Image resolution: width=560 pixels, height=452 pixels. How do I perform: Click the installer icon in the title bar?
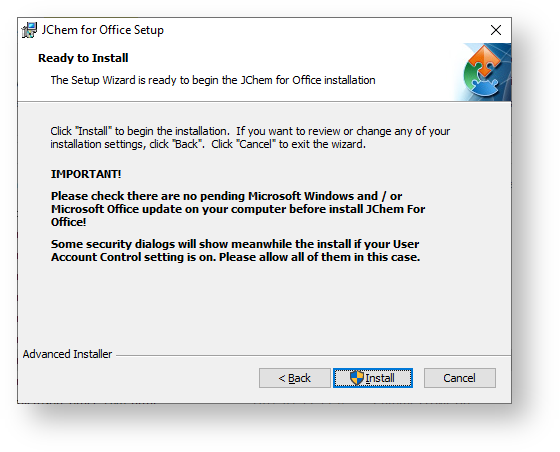point(29,30)
